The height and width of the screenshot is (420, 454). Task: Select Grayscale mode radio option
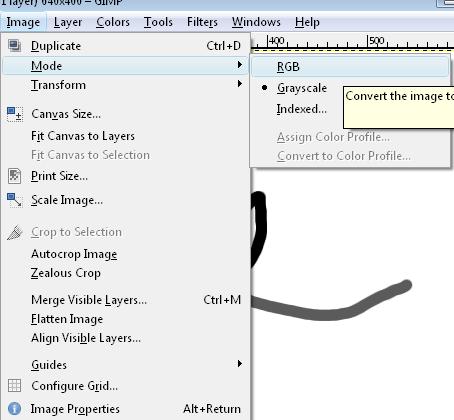pyautogui.click(x=264, y=88)
